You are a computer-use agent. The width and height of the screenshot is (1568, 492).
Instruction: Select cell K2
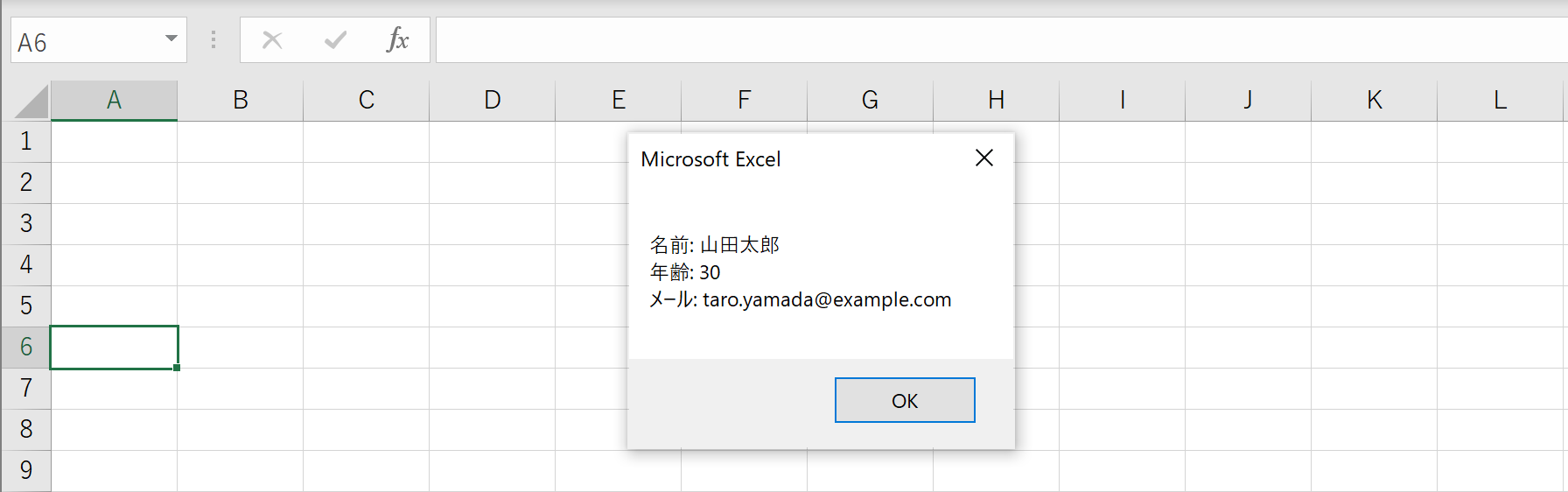[x=1375, y=183]
